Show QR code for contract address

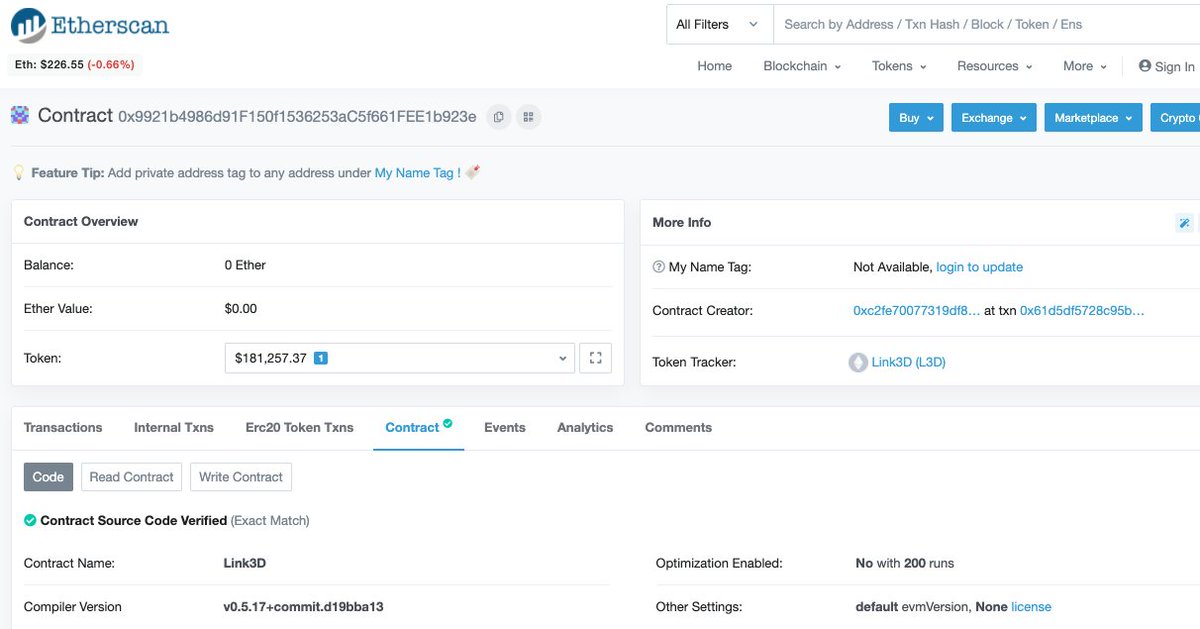(529, 117)
